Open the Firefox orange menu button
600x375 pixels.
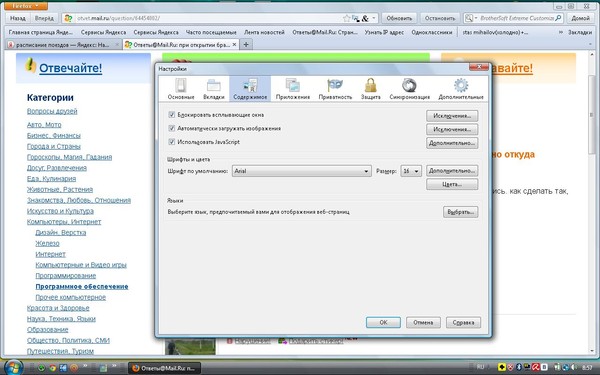pyautogui.click(x=26, y=6)
